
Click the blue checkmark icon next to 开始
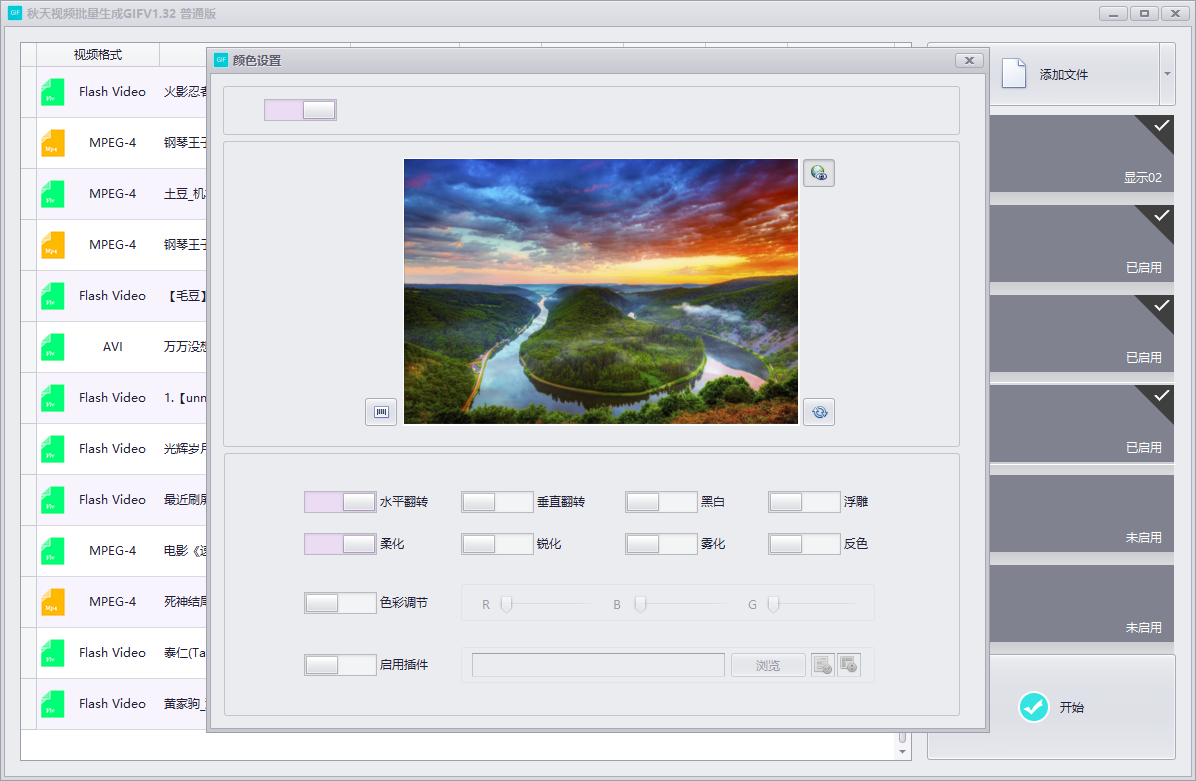coord(1034,707)
